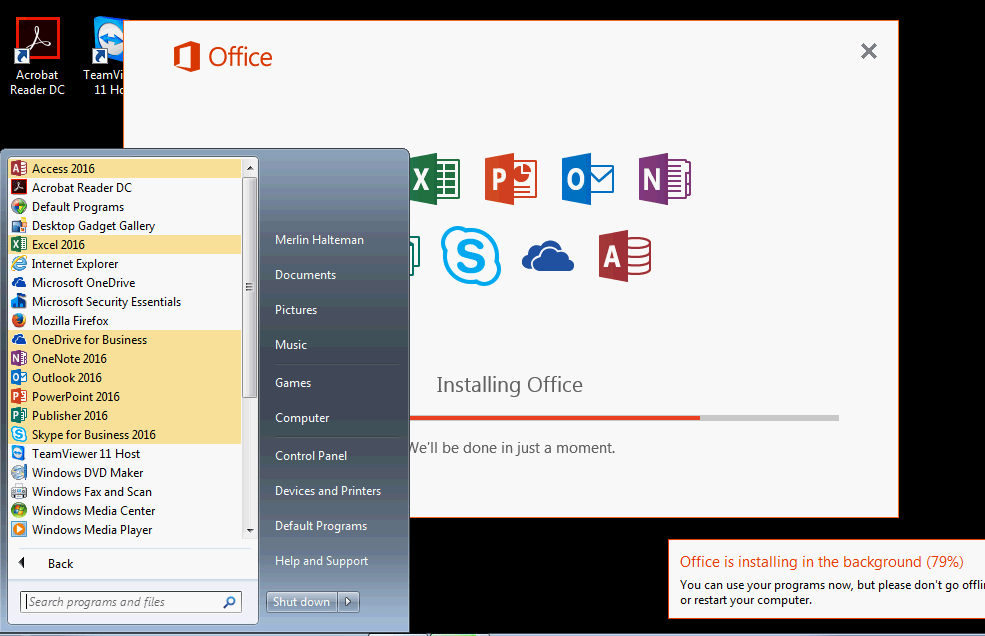Image resolution: width=985 pixels, height=636 pixels.
Task: Click the Access database icon in the installer
Action: point(624,256)
